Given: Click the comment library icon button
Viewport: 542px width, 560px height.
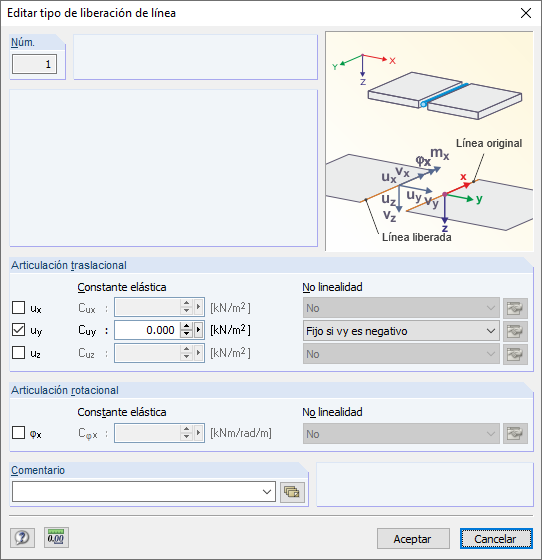Looking at the screenshot, I should (x=292, y=492).
